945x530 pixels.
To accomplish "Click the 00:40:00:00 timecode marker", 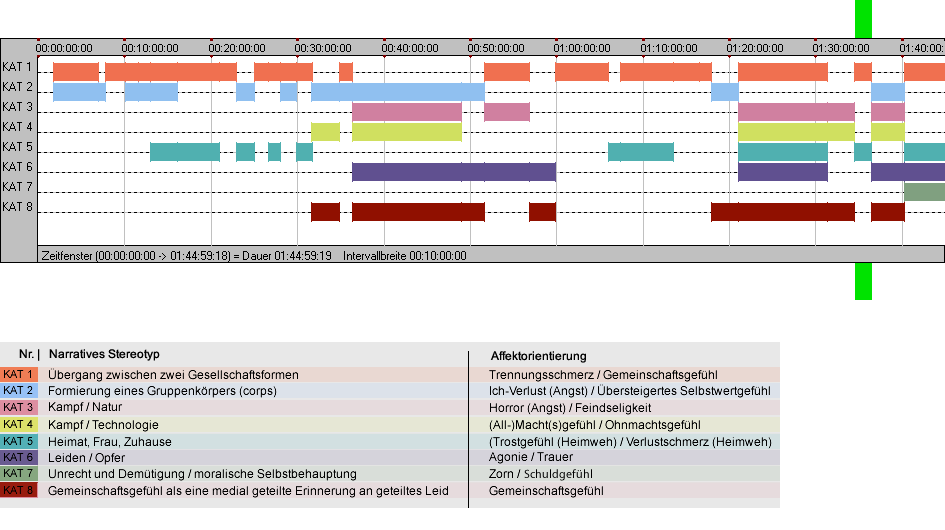I will tap(410, 48).
